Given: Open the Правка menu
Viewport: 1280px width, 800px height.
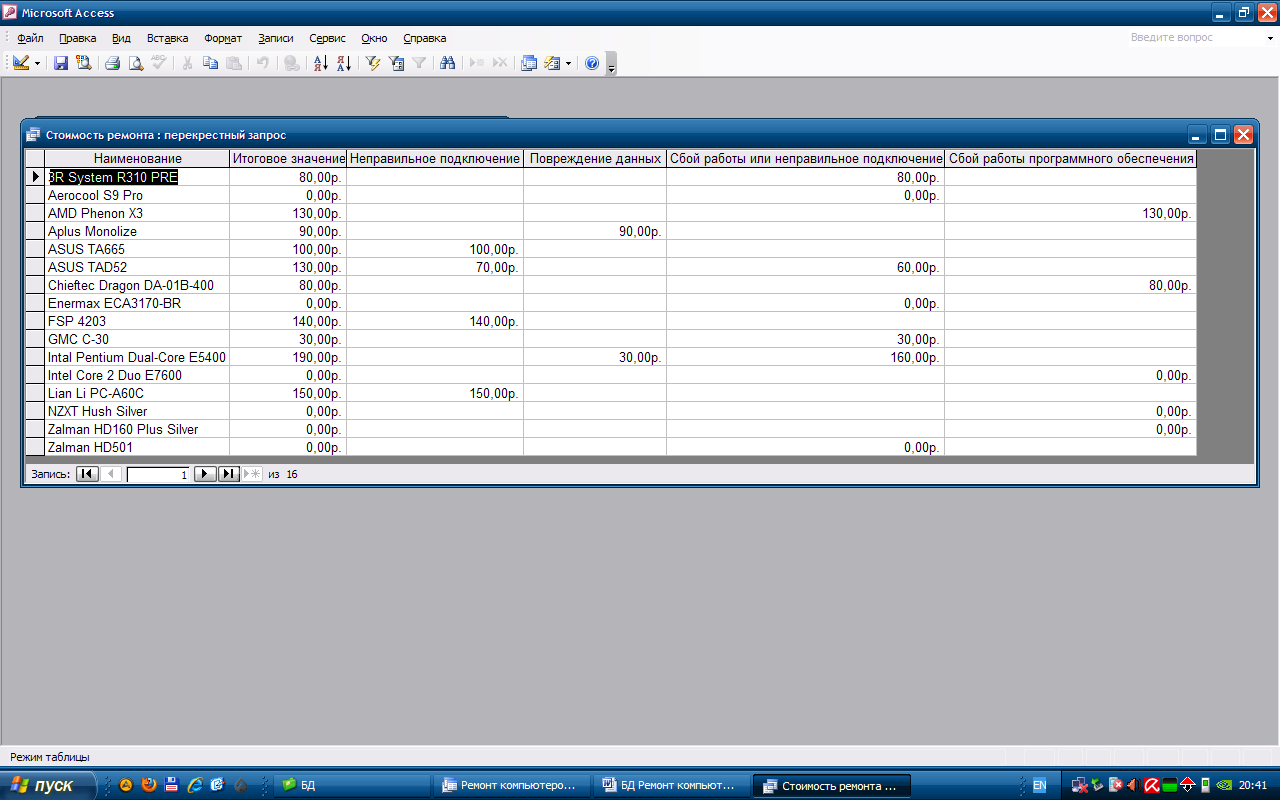Looking at the screenshot, I should (x=78, y=38).
